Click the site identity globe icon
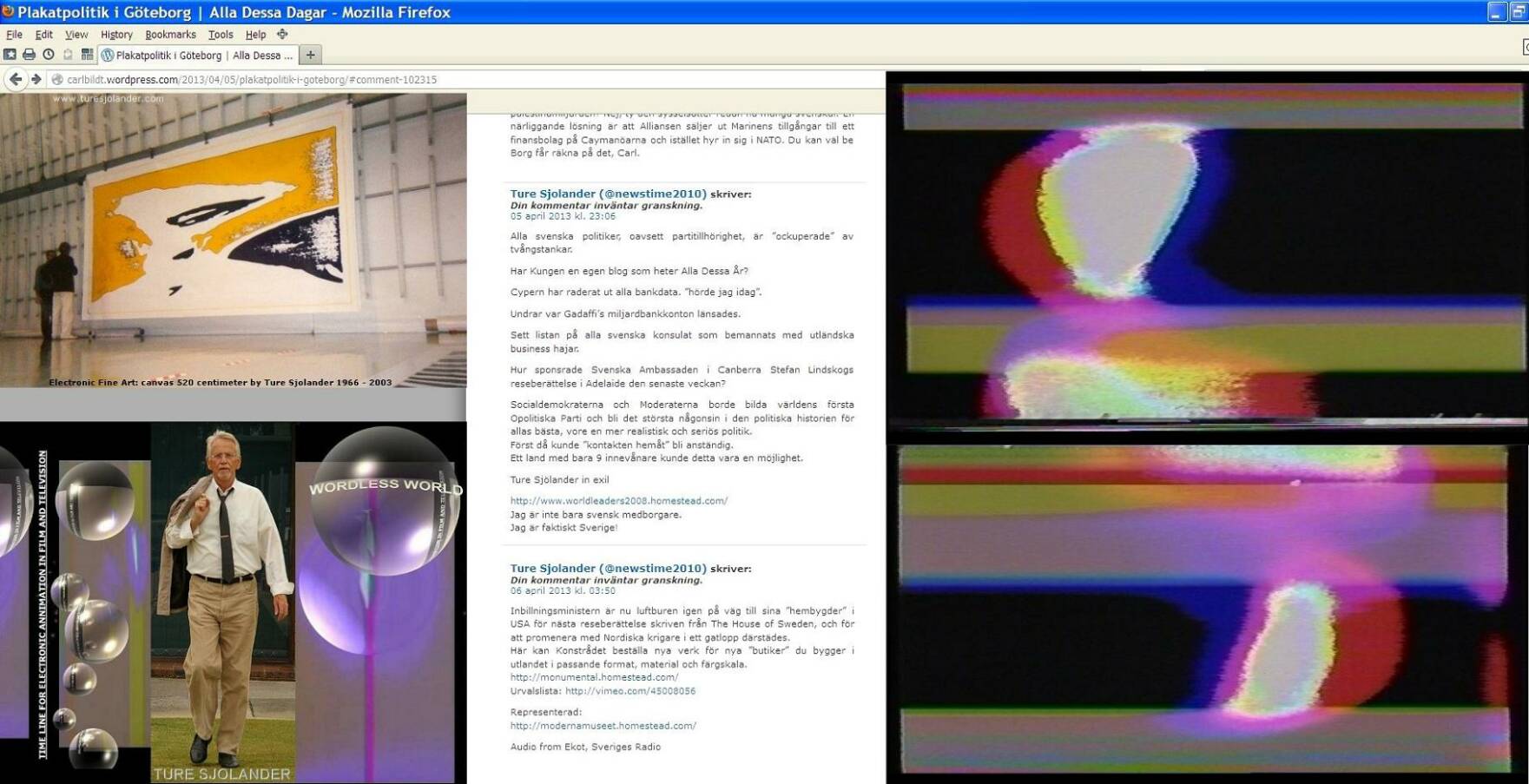1529x784 pixels. click(x=57, y=79)
